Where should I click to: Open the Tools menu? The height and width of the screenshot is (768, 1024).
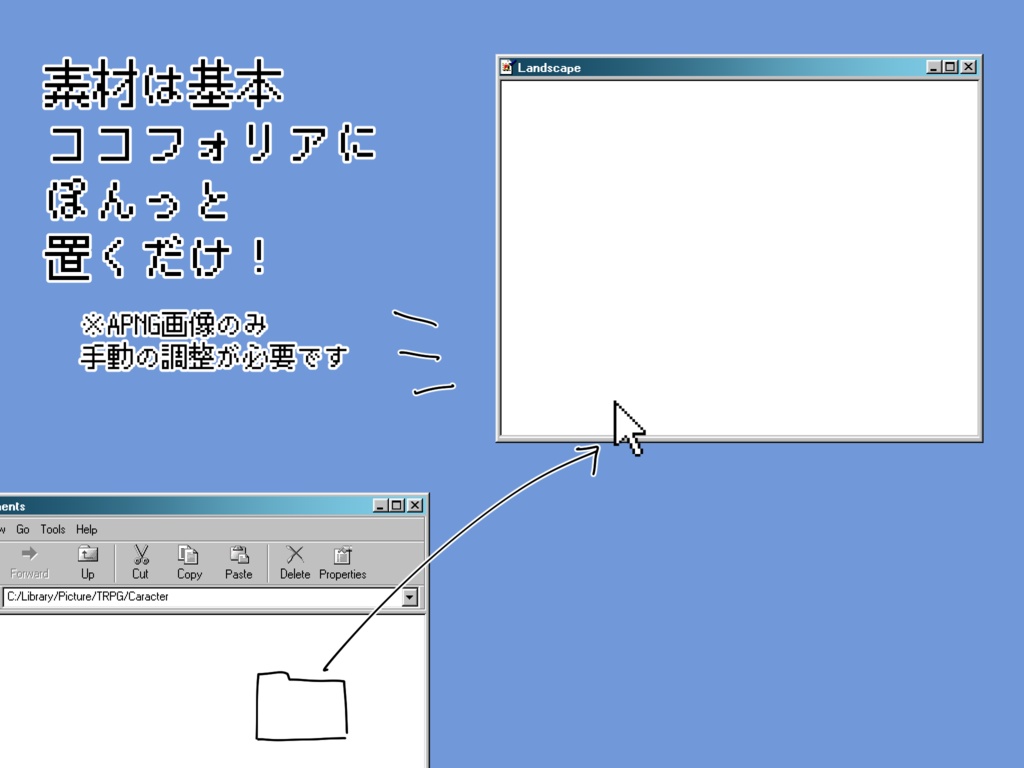click(x=53, y=529)
